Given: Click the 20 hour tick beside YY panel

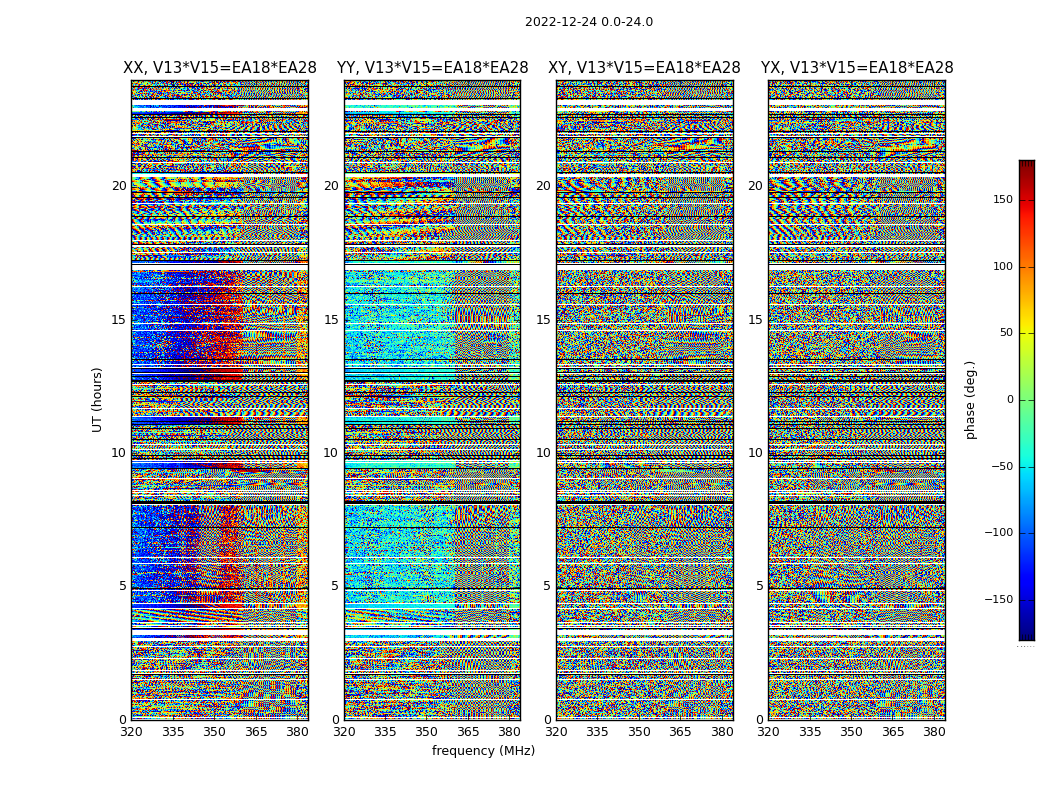Looking at the screenshot, I should tap(331, 186).
